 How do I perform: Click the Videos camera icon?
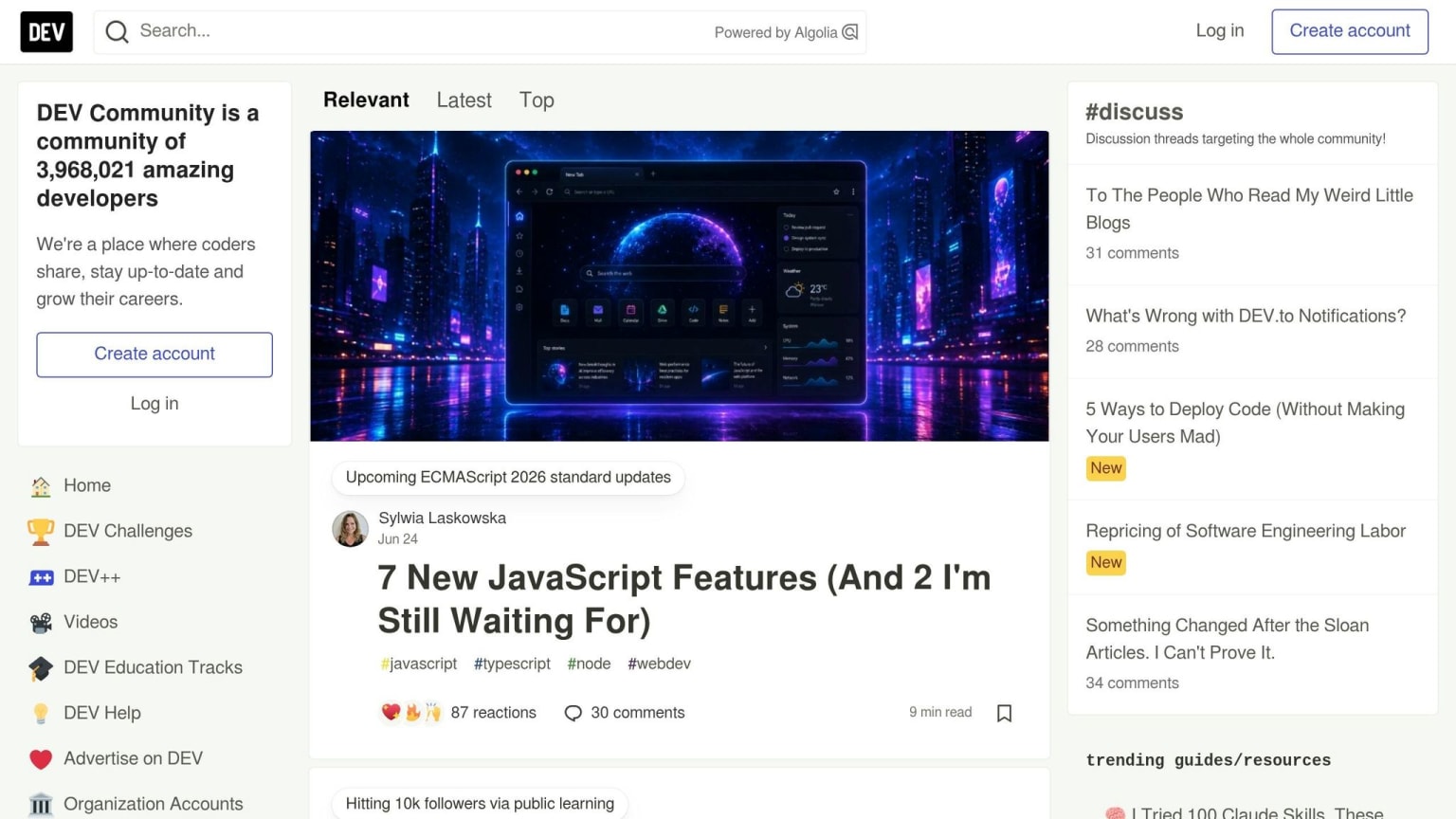(x=41, y=623)
